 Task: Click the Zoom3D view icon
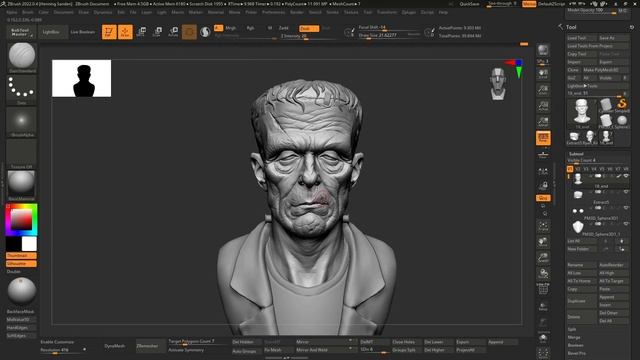[x=543, y=258]
